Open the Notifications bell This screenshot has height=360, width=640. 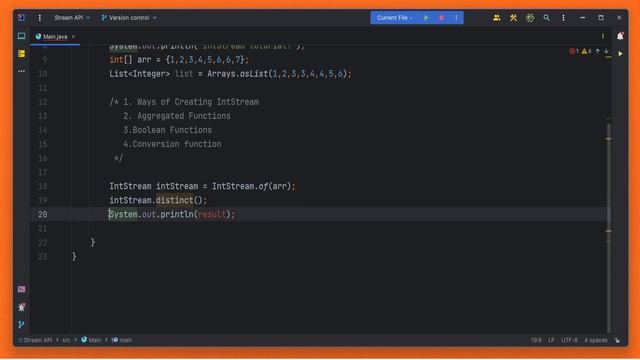620,36
